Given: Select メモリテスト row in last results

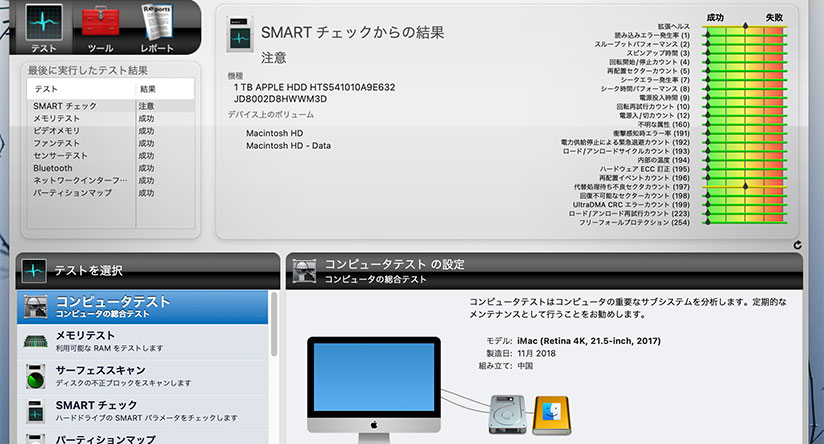Looking at the screenshot, I should pos(111,119).
